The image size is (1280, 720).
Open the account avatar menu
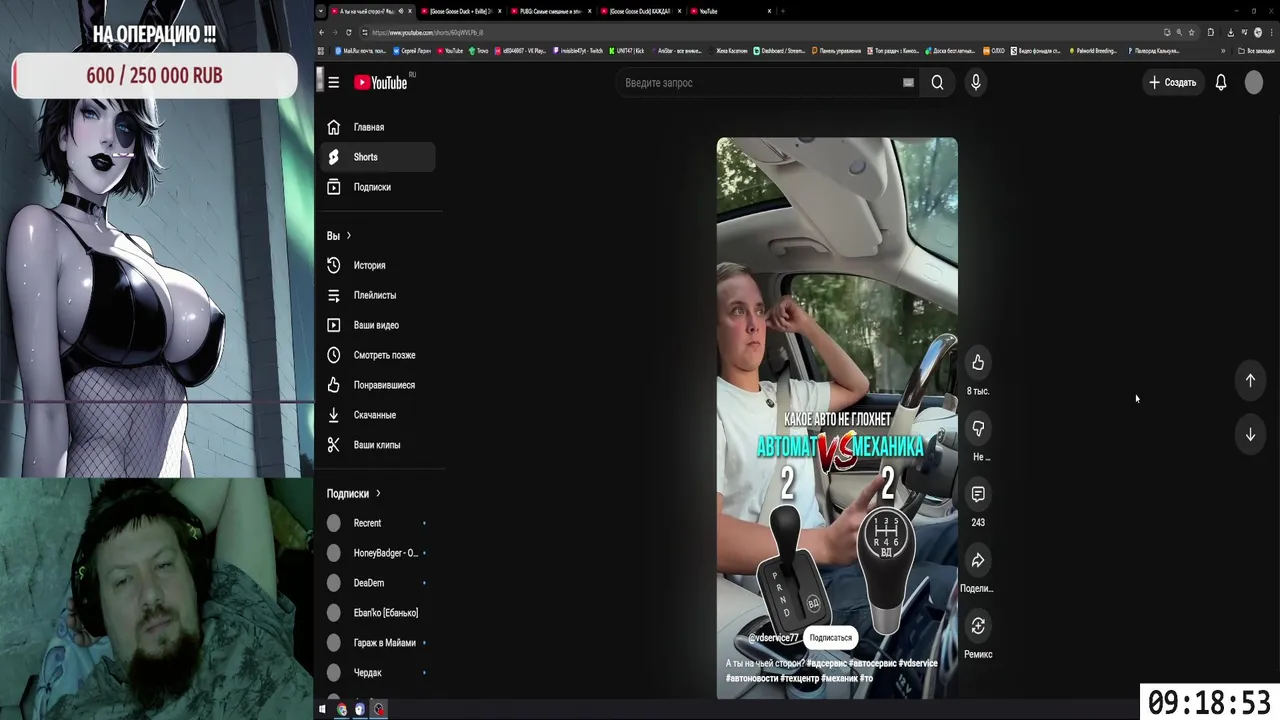[1254, 83]
